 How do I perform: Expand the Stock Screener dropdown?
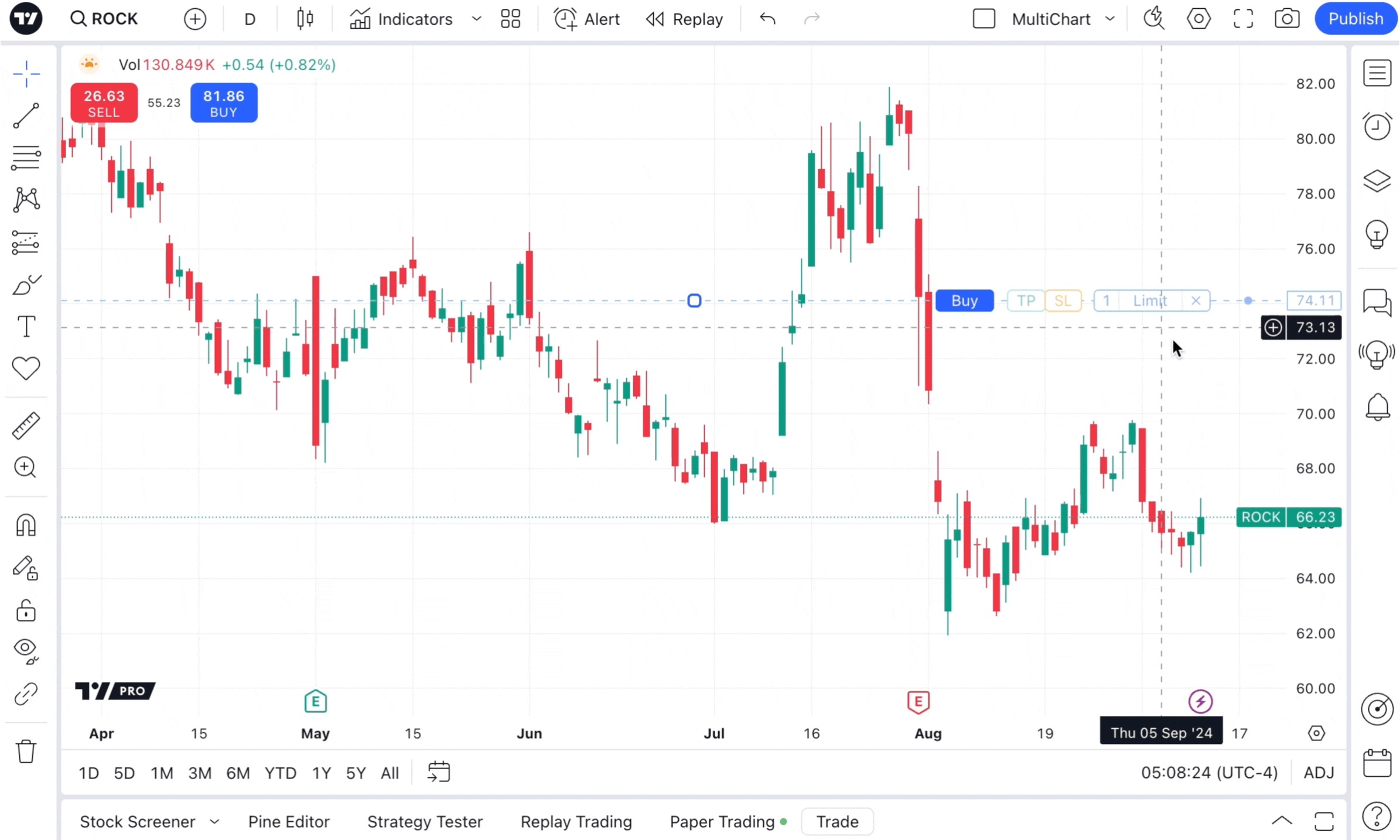[x=214, y=822]
